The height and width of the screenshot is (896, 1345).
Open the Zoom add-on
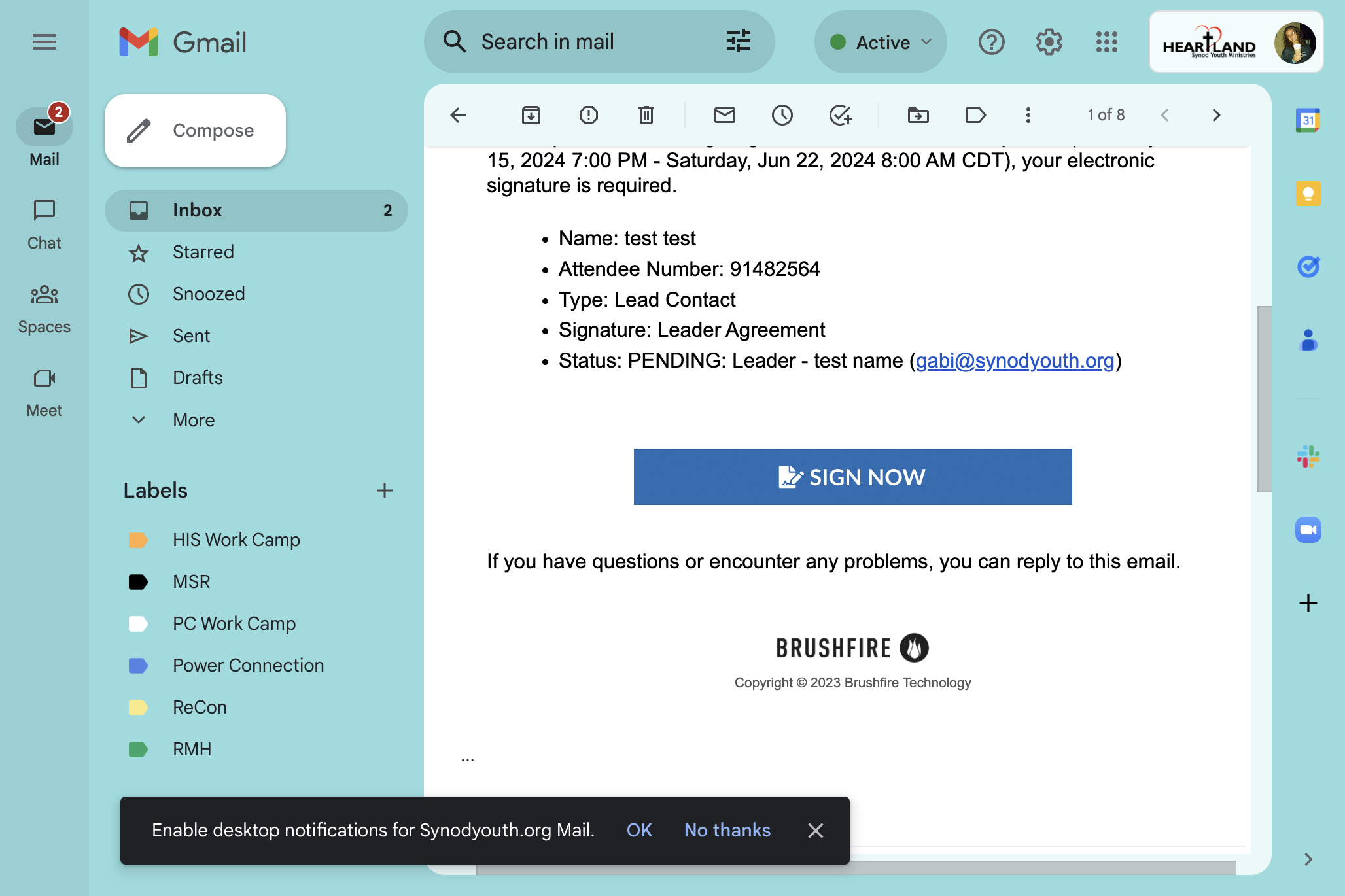pyautogui.click(x=1308, y=530)
